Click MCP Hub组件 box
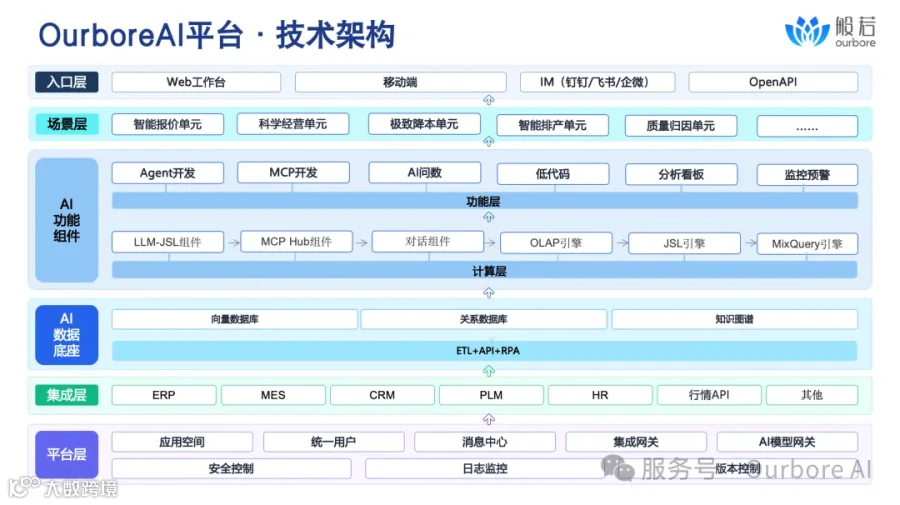The height and width of the screenshot is (505, 900). [x=296, y=241]
